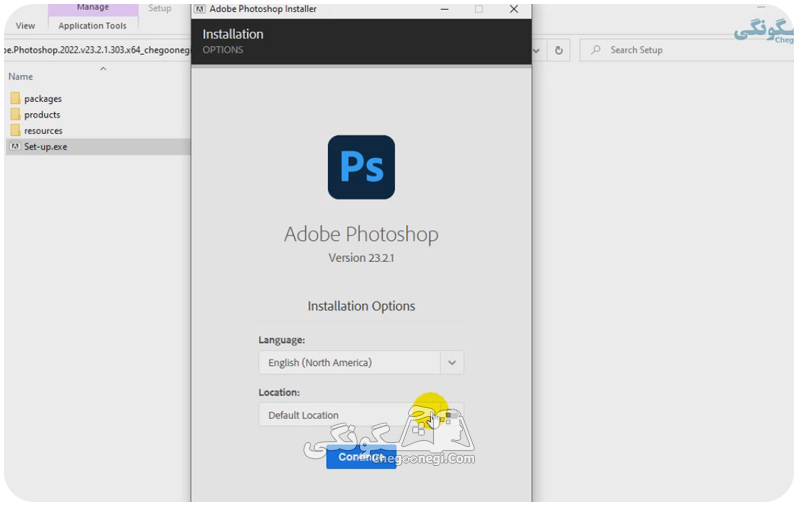Open the products folder icon
798x508 pixels.
coord(15,115)
